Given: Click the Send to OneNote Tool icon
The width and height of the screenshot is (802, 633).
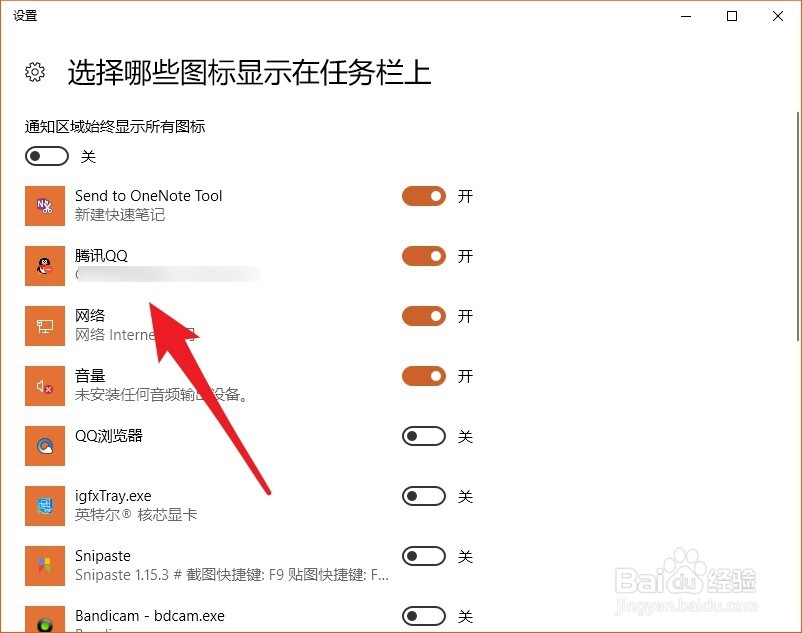Looking at the screenshot, I should [45, 206].
